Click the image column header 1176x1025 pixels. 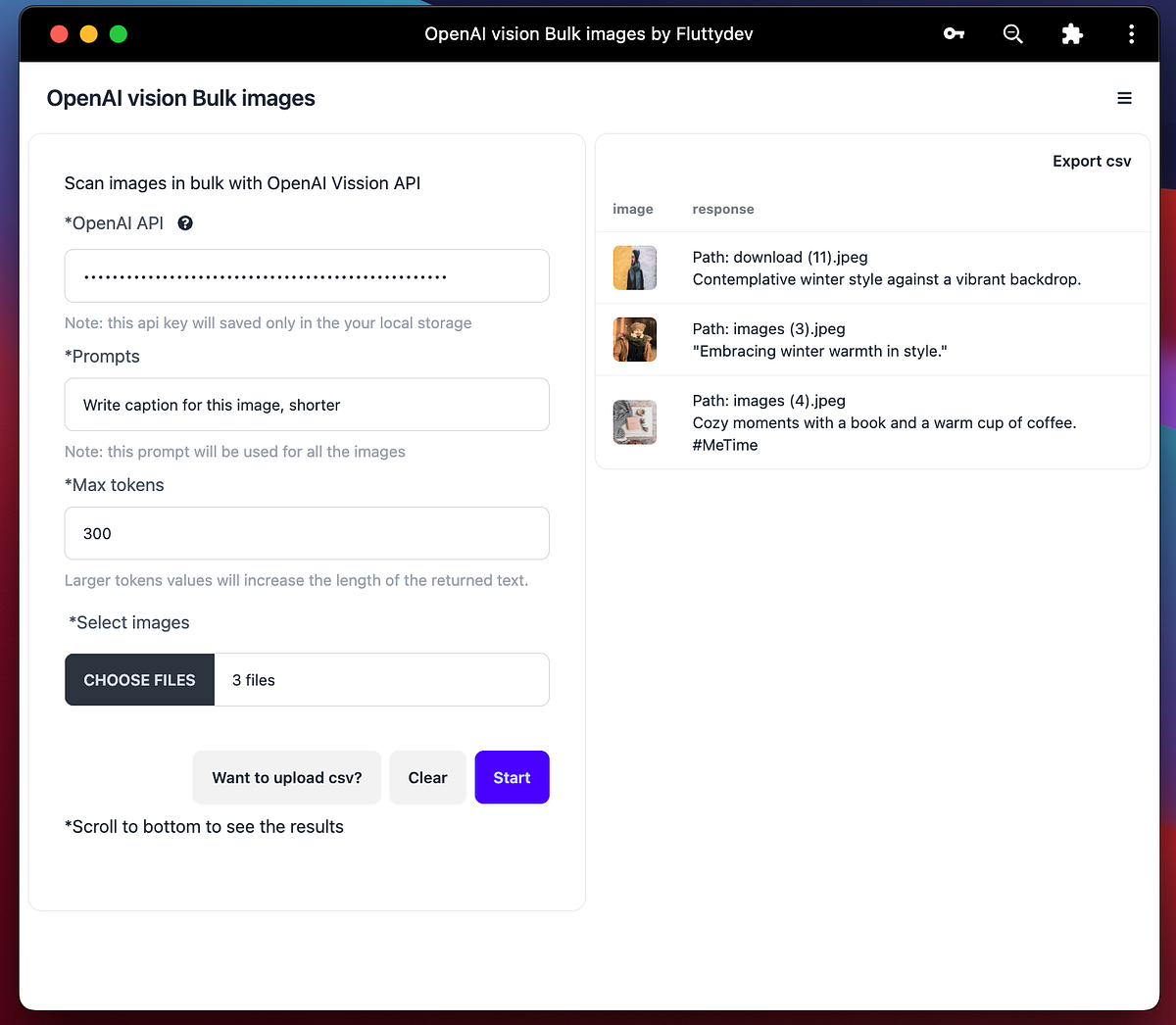(633, 209)
